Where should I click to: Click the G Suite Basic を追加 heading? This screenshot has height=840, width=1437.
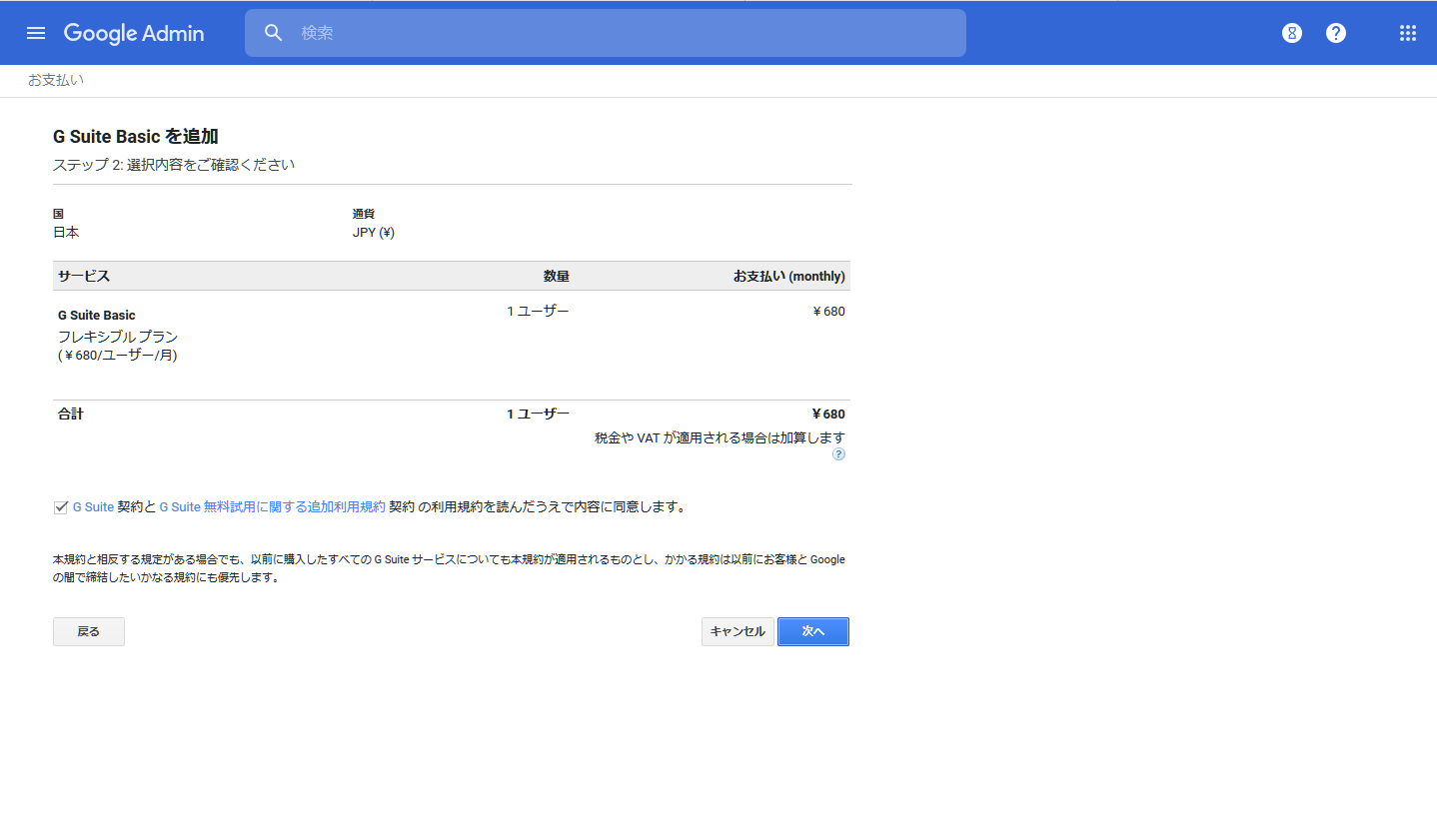[136, 137]
